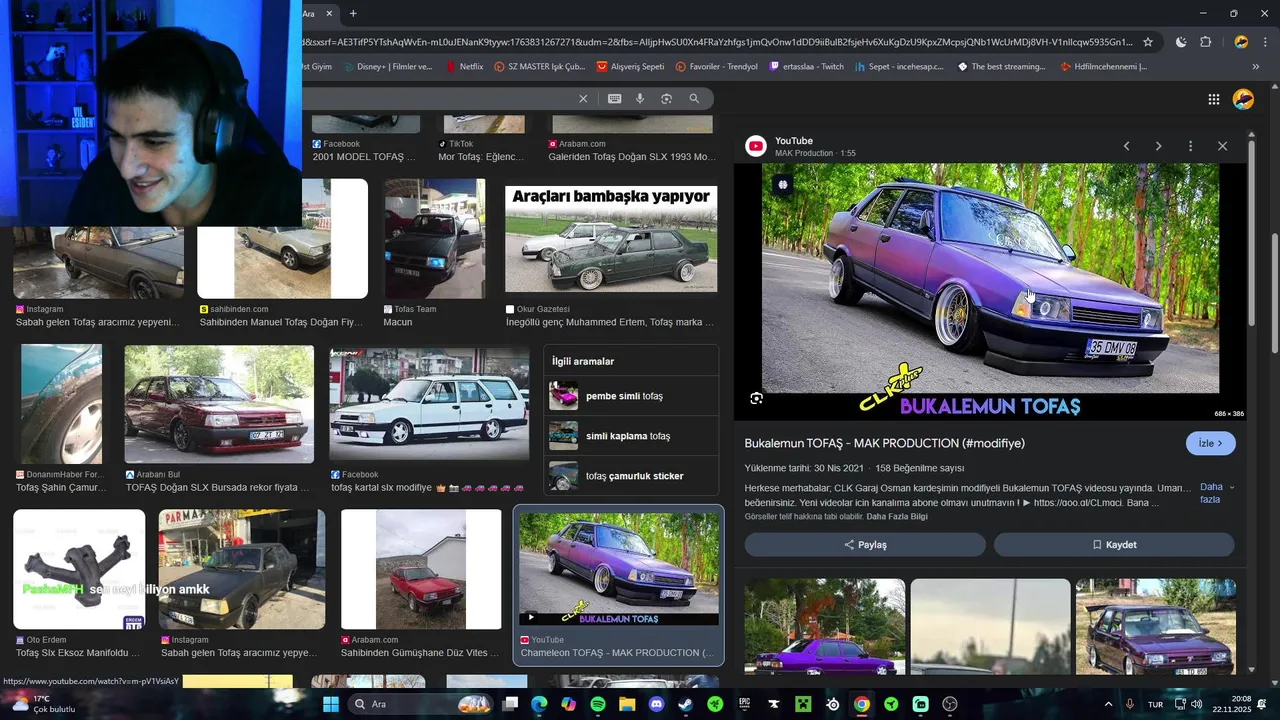The width and height of the screenshot is (1280, 720).
Task: Open Alışveriş Sepeti bookmark
Action: (x=630, y=67)
